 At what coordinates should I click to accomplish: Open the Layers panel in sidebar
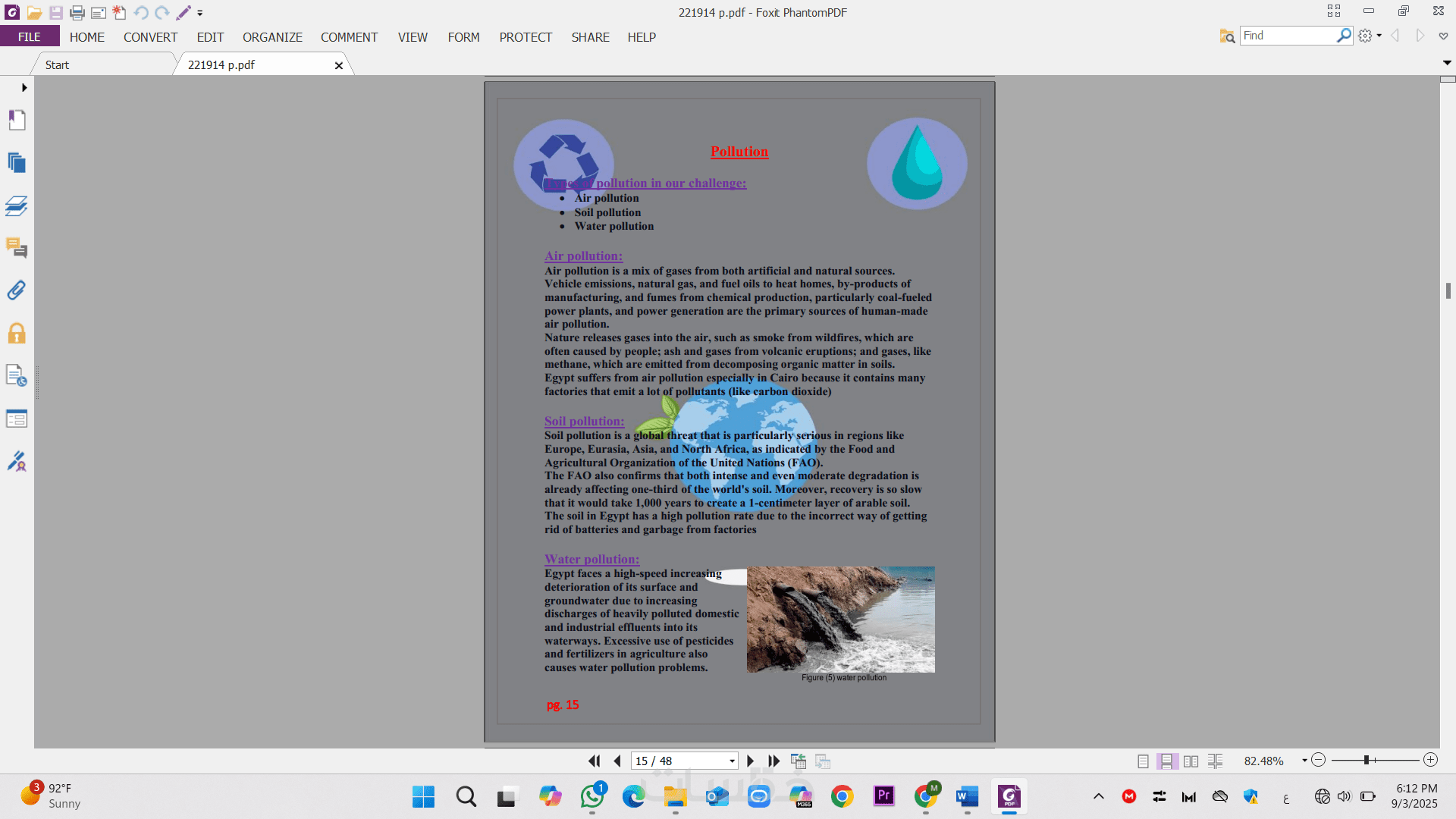pyautogui.click(x=17, y=206)
